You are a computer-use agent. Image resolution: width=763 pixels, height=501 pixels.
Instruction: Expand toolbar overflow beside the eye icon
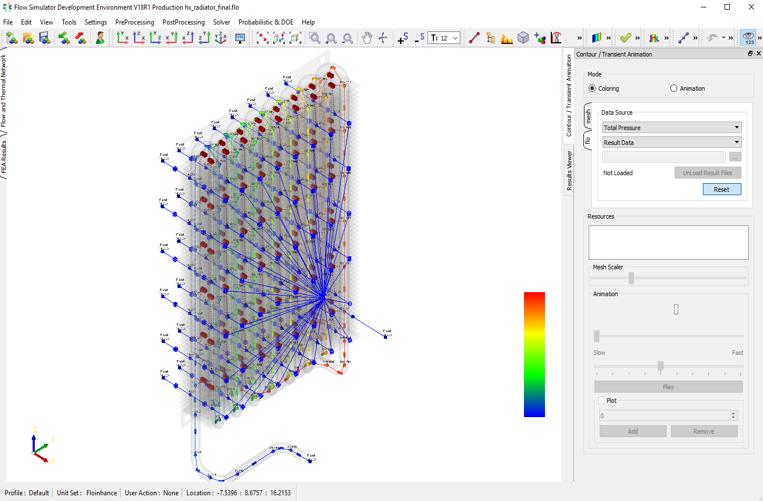(x=760, y=38)
